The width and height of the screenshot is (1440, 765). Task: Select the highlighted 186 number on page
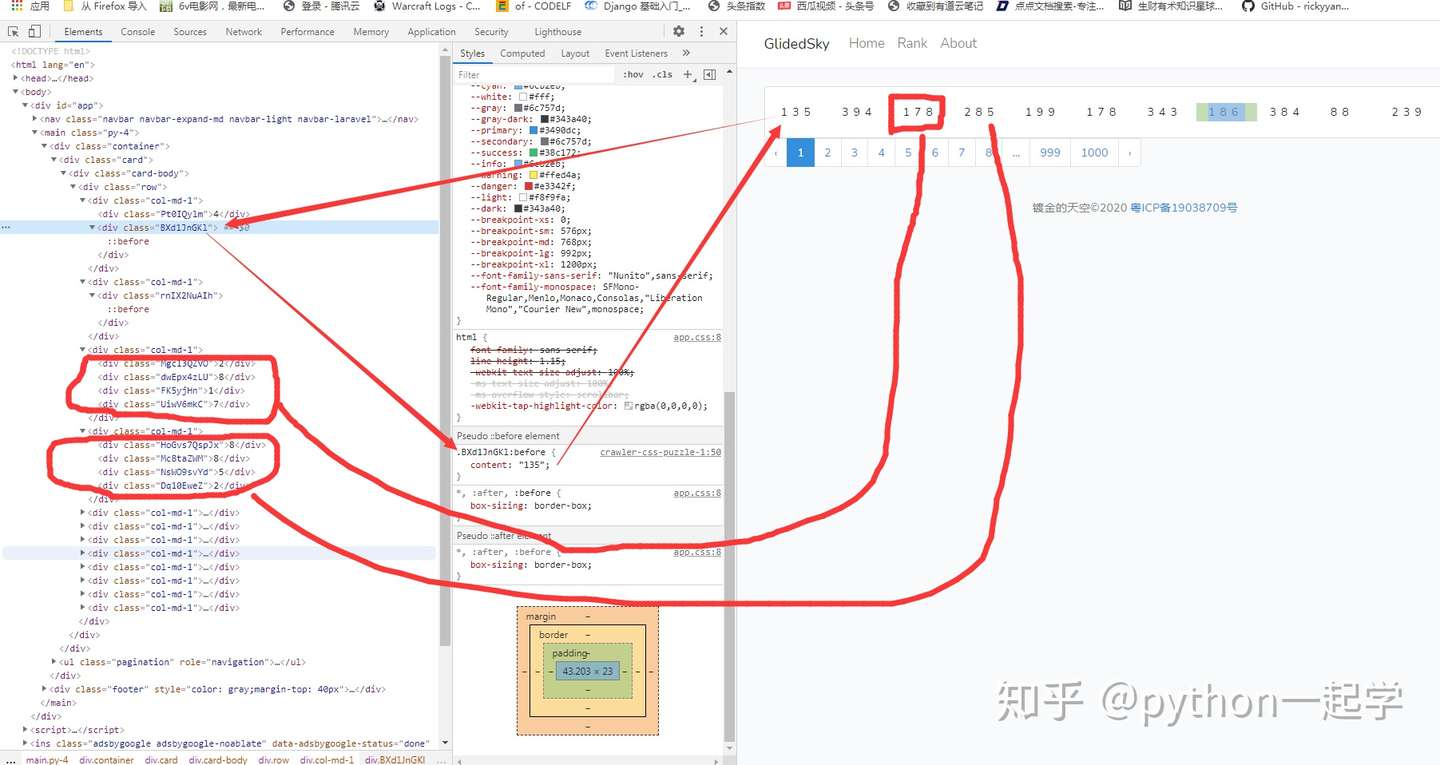coord(1225,112)
